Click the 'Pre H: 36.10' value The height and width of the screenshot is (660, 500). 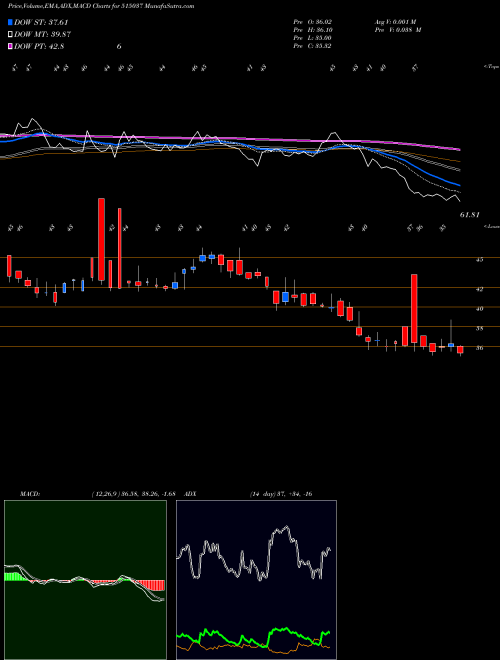313,30
